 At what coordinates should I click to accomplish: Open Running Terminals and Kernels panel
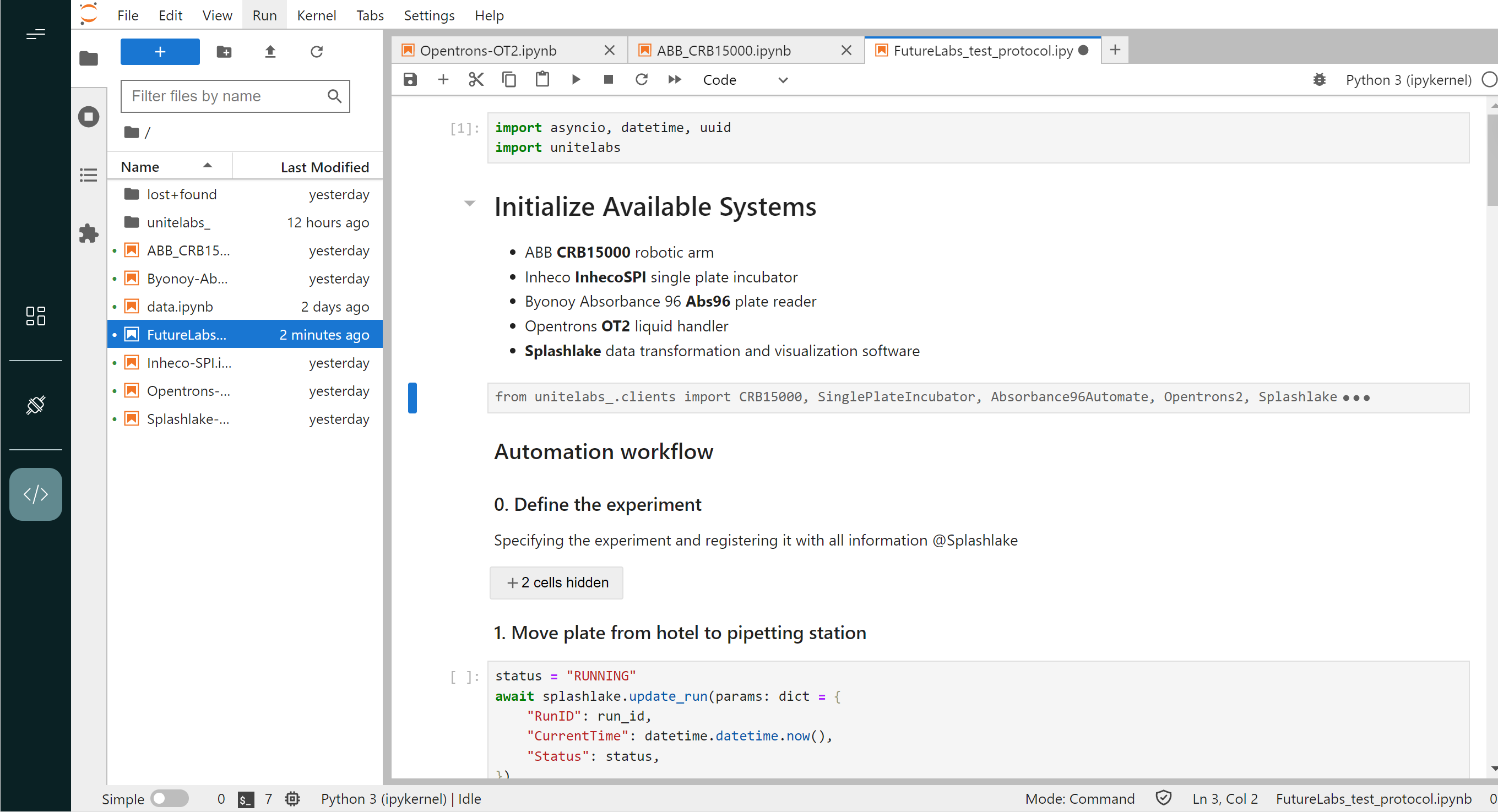pyautogui.click(x=88, y=117)
